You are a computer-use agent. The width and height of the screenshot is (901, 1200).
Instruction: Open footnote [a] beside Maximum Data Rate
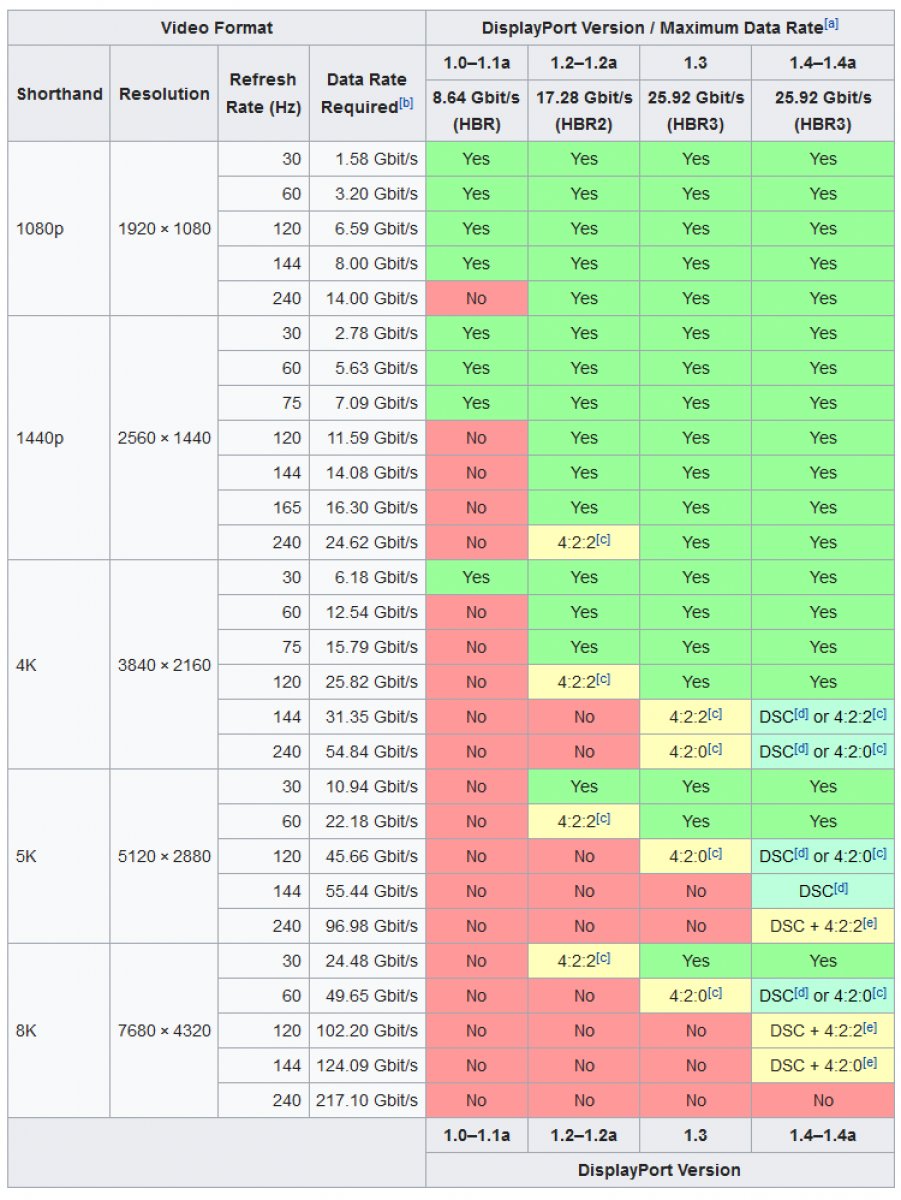point(832,23)
